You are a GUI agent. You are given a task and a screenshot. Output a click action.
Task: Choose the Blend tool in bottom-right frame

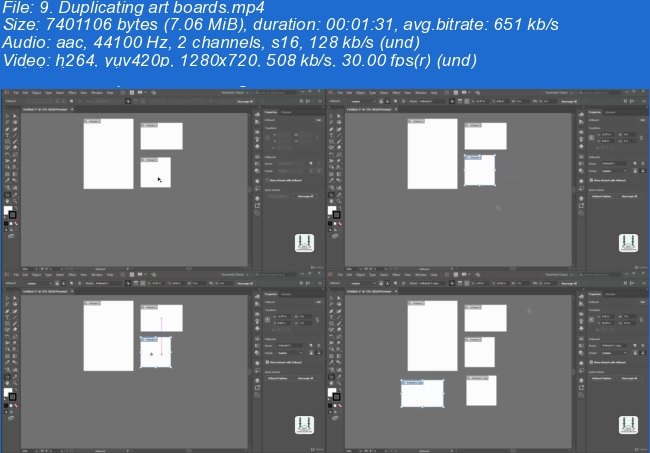pyautogui.click(x=339, y=362)
